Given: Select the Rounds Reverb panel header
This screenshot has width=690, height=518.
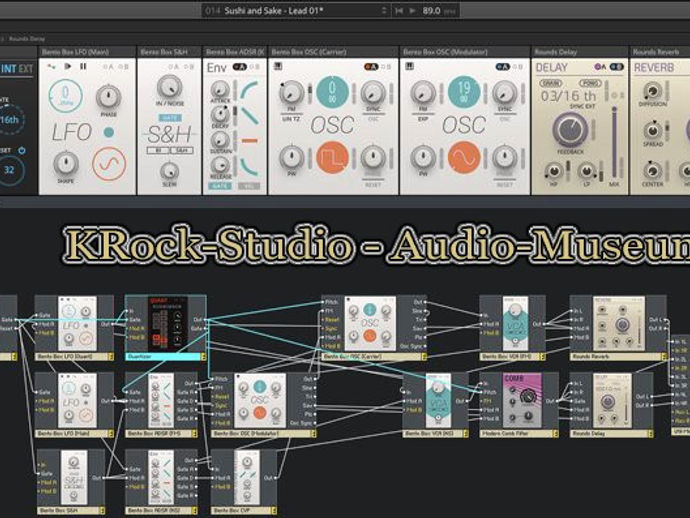Looking at the screenshot, I should [660, 52].
